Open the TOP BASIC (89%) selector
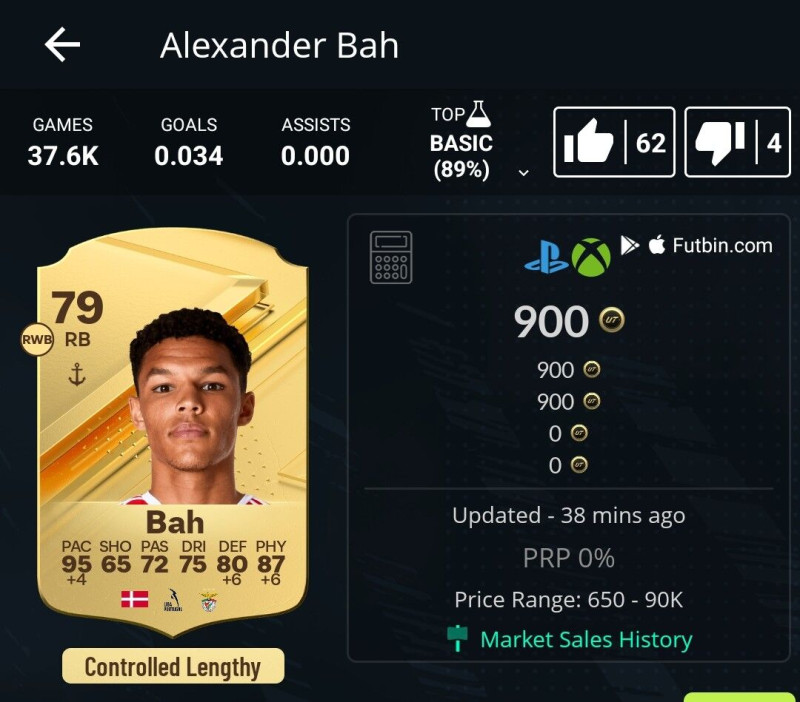This screenshot has height=702, width=800. click(461, 142)
